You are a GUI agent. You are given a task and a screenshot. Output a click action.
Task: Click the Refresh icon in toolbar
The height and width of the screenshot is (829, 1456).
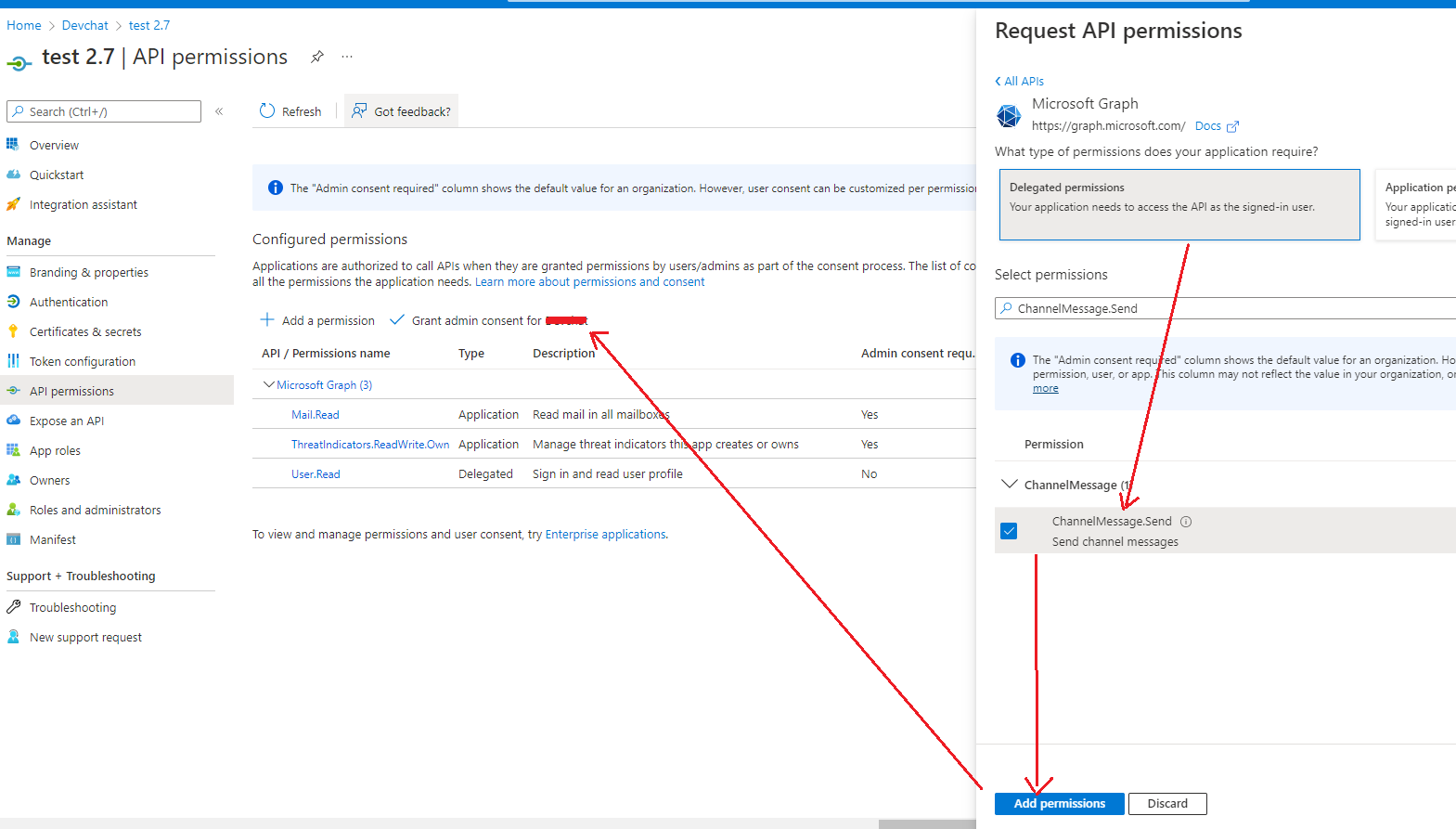pyautogui.click(x=267, y=110)
